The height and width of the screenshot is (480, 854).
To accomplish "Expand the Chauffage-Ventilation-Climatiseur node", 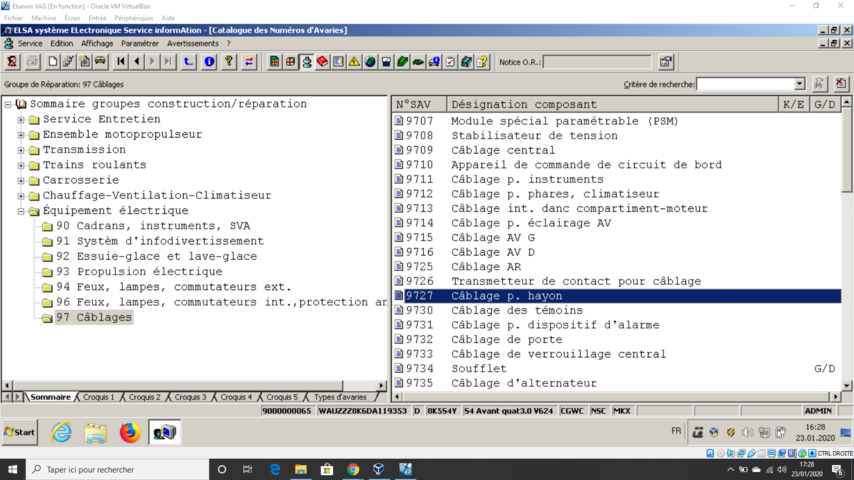I will point(21,196).
